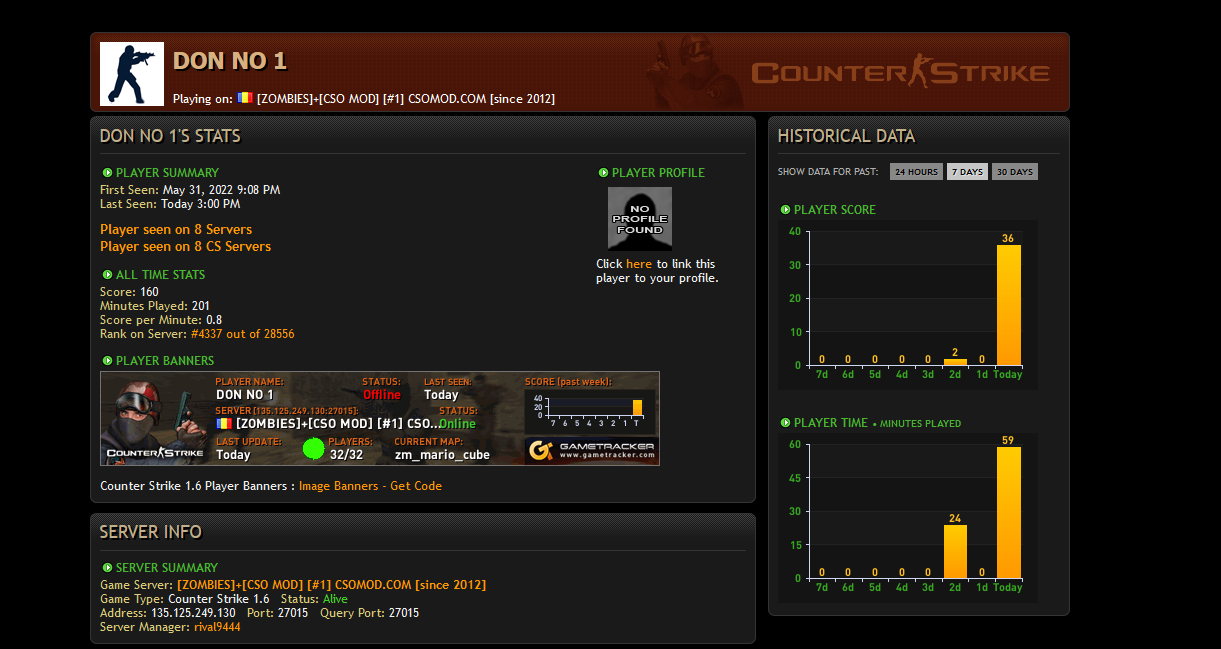
Task: Click the Today bar in Player Score chart
Action: coord(1008,305)
